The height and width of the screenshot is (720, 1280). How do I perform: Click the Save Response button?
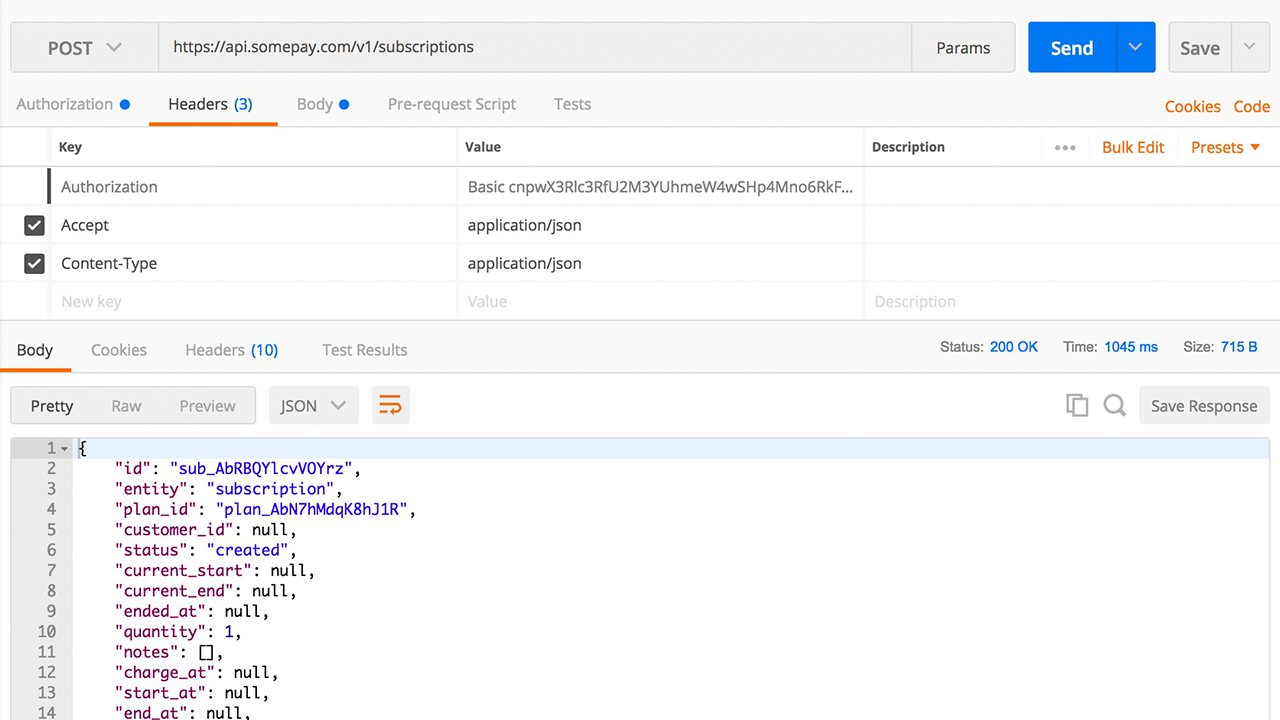(1204, 405)
